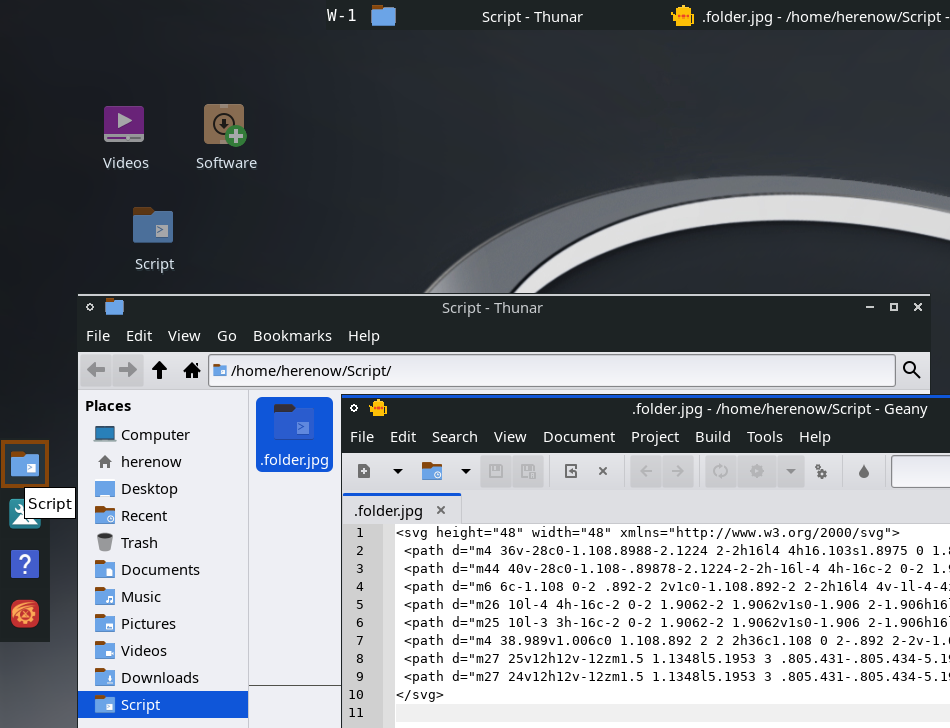Expand the build options dropdown arrow in Geany

[x=791, y=471]
